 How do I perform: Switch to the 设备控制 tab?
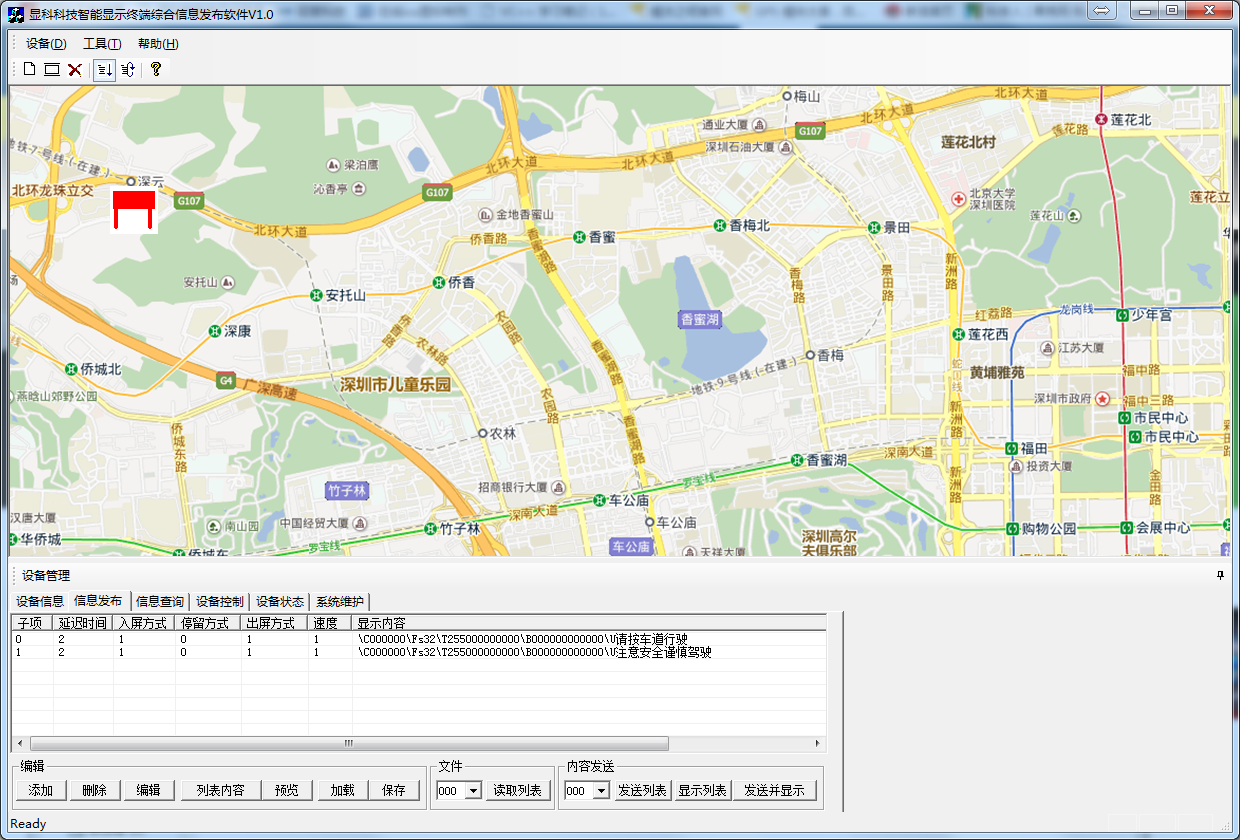pos(220,601)
